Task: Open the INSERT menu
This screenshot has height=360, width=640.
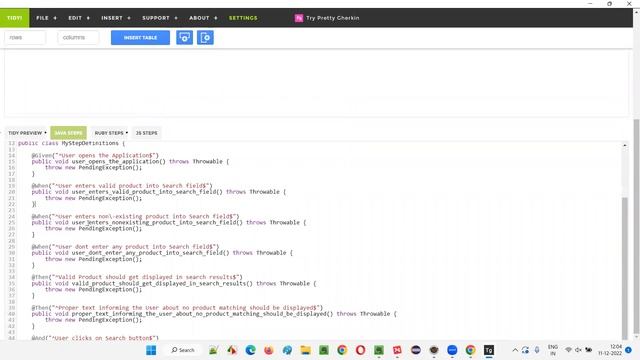Action: click(112, 18)
